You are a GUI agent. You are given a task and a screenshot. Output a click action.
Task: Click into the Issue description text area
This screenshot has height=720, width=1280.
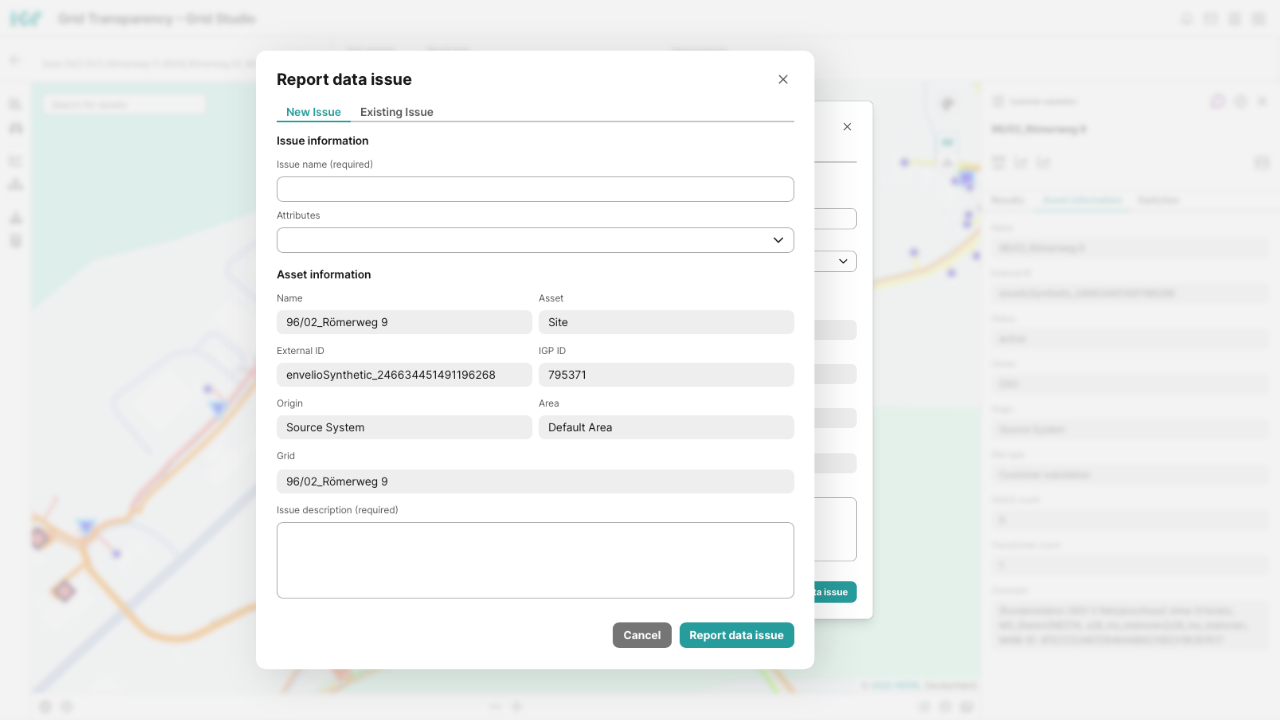(535, 560)
